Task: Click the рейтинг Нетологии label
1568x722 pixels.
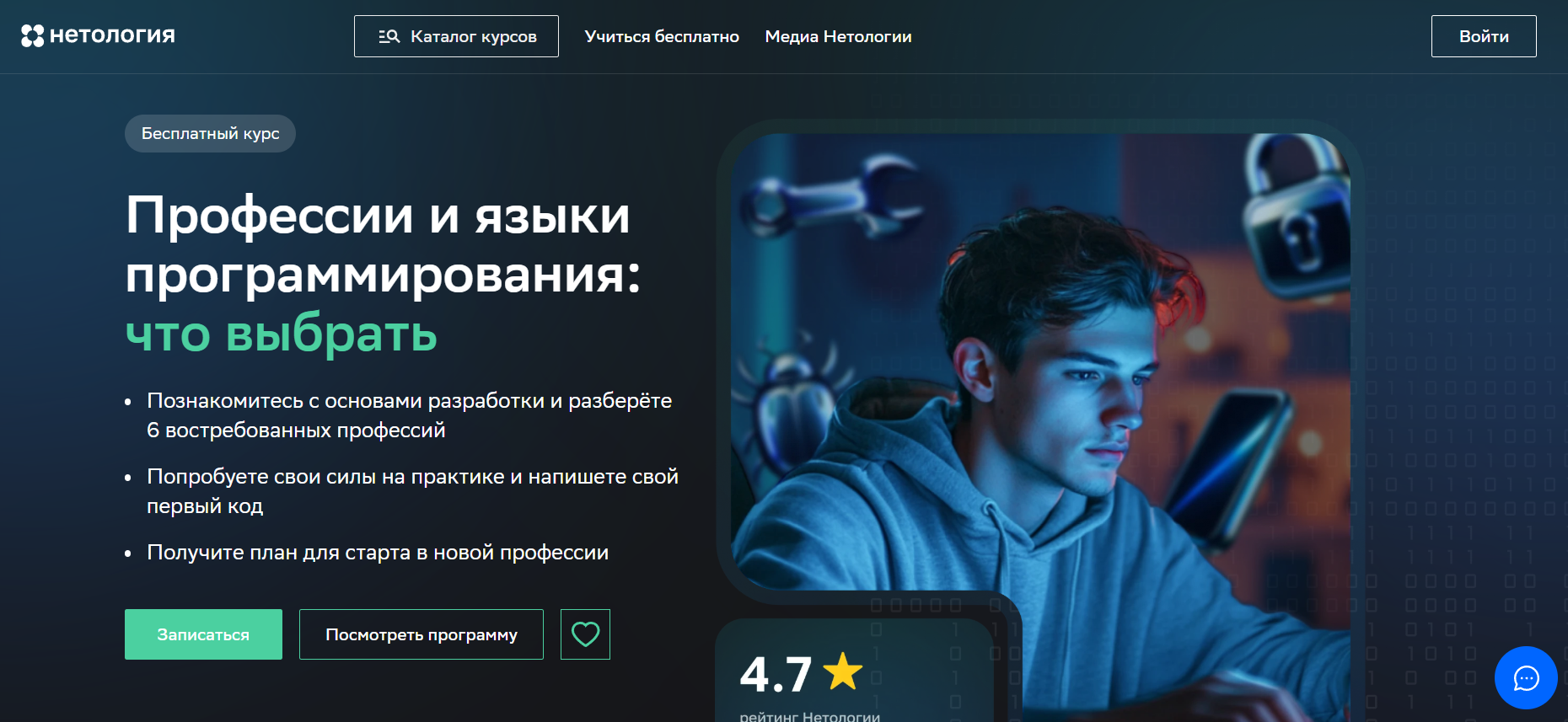Action: pyautogui.click(x=809, y=716)
